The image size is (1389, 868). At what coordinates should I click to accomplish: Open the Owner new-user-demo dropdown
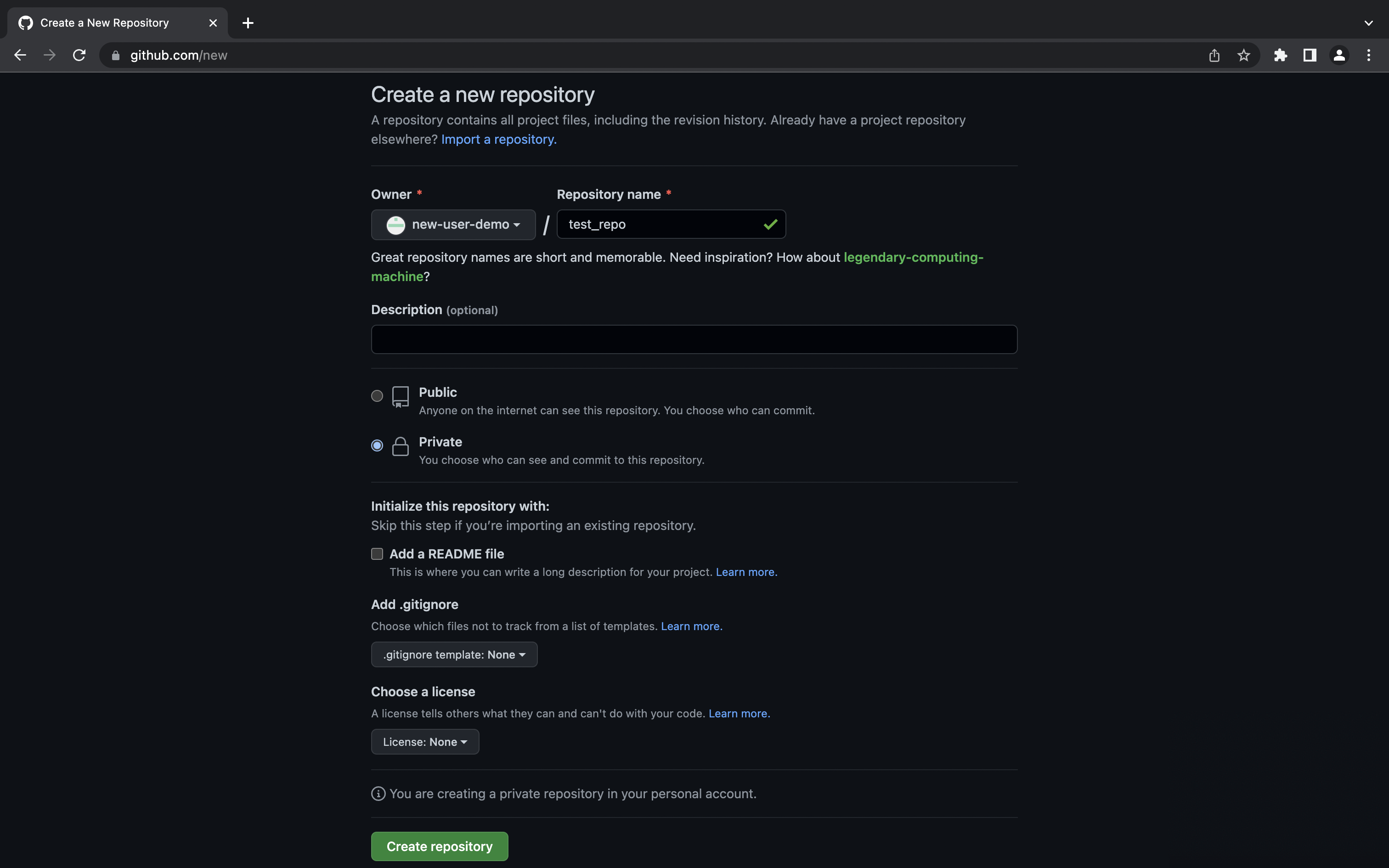coord(453,225)
